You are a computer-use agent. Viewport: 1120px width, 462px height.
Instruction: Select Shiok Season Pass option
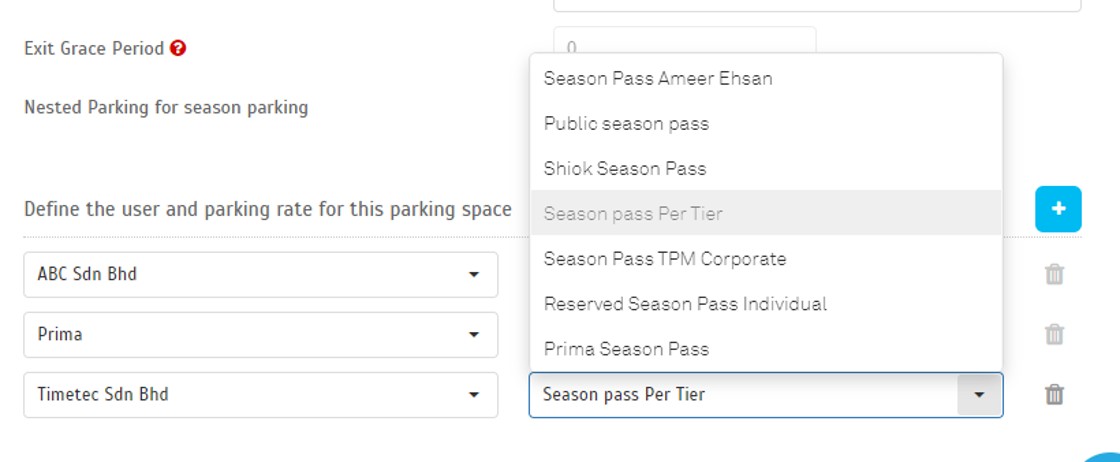pos(625,169)
